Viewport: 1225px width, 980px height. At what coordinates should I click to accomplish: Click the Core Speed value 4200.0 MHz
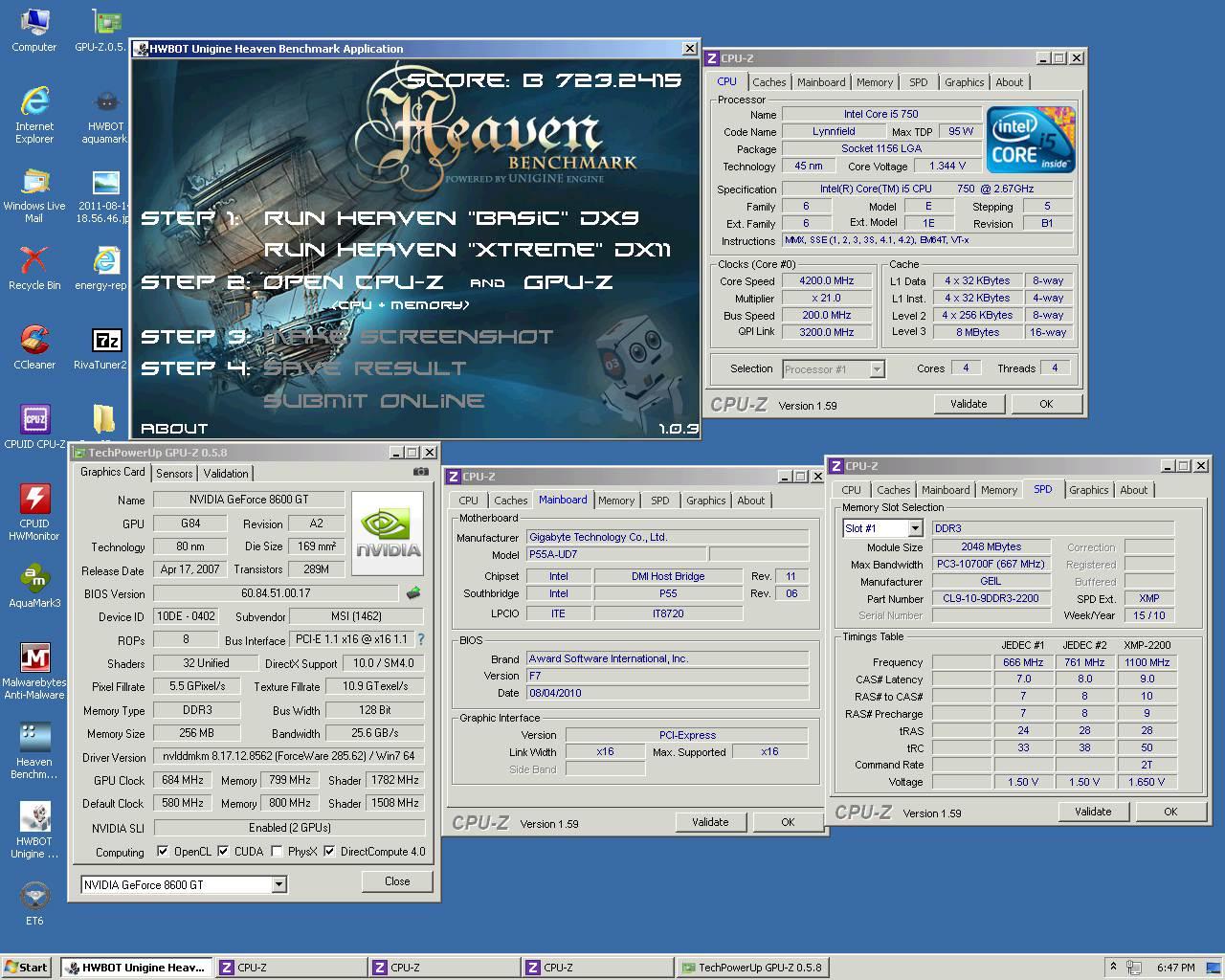[x=829, y=281]
